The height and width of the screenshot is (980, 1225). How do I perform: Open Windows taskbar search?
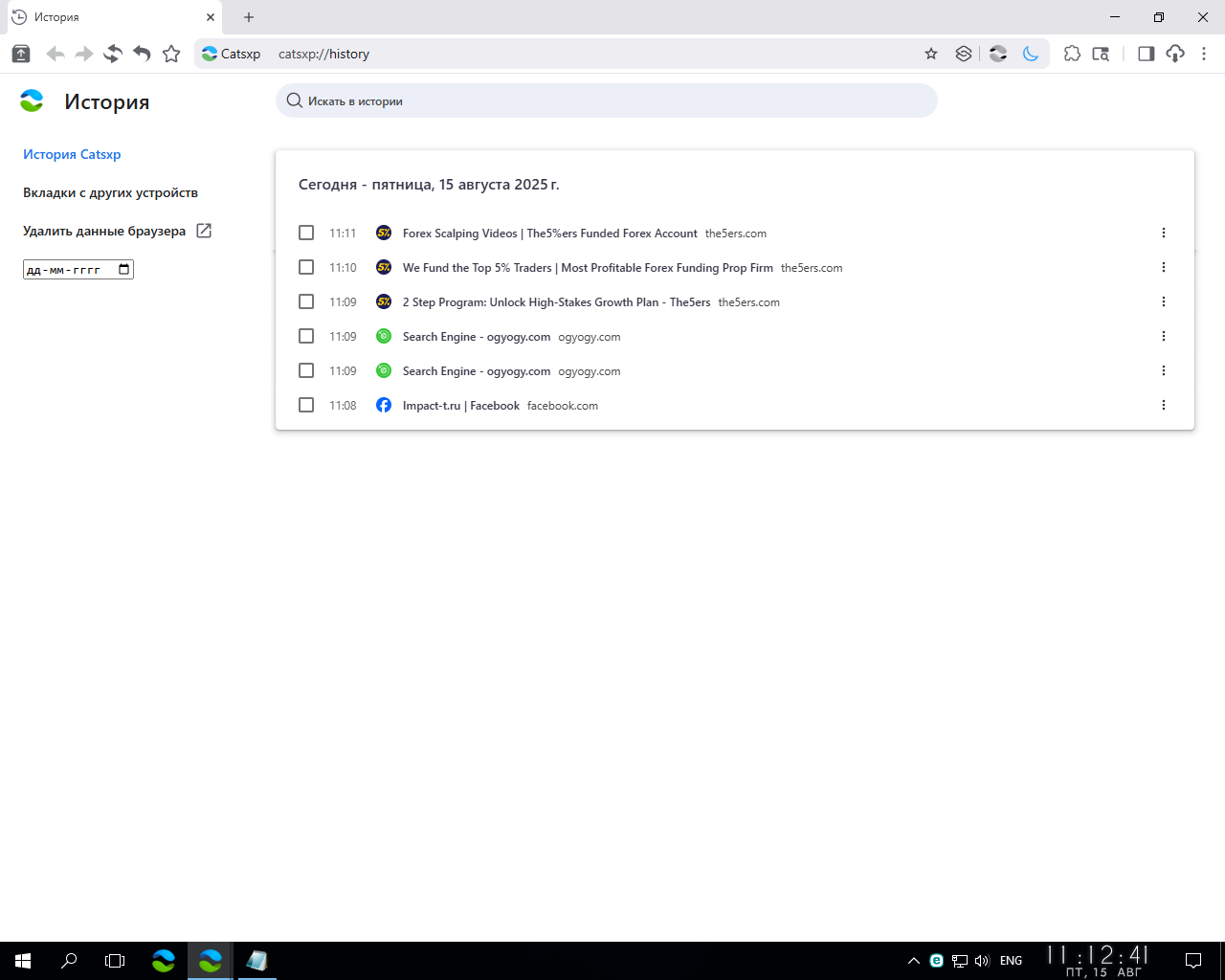point(69,961)
